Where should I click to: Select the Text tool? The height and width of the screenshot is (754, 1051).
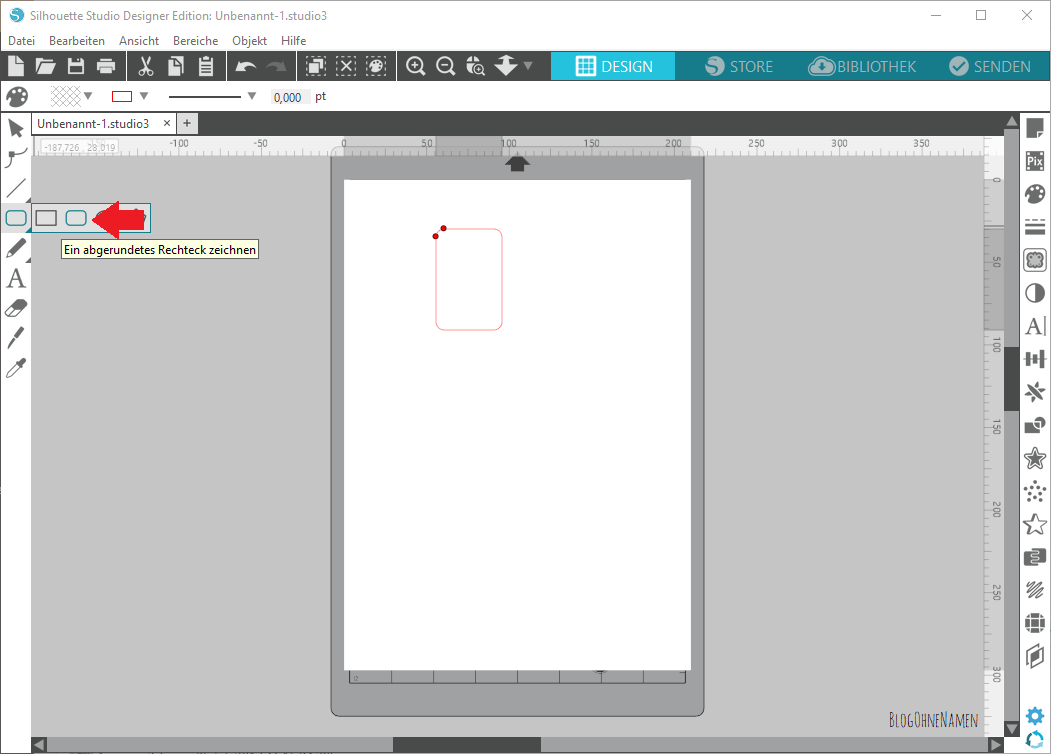[16, 279]
